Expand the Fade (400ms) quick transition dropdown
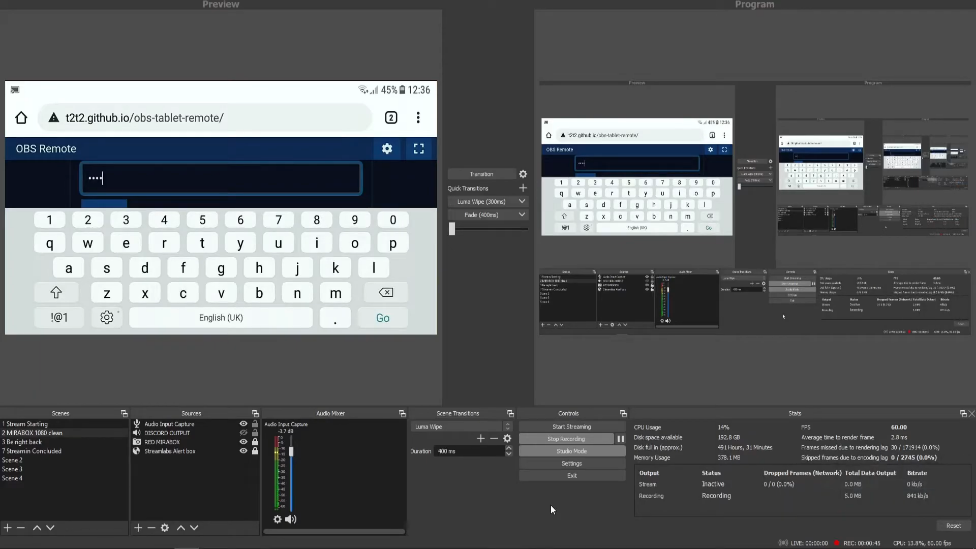 click(521, 214)
